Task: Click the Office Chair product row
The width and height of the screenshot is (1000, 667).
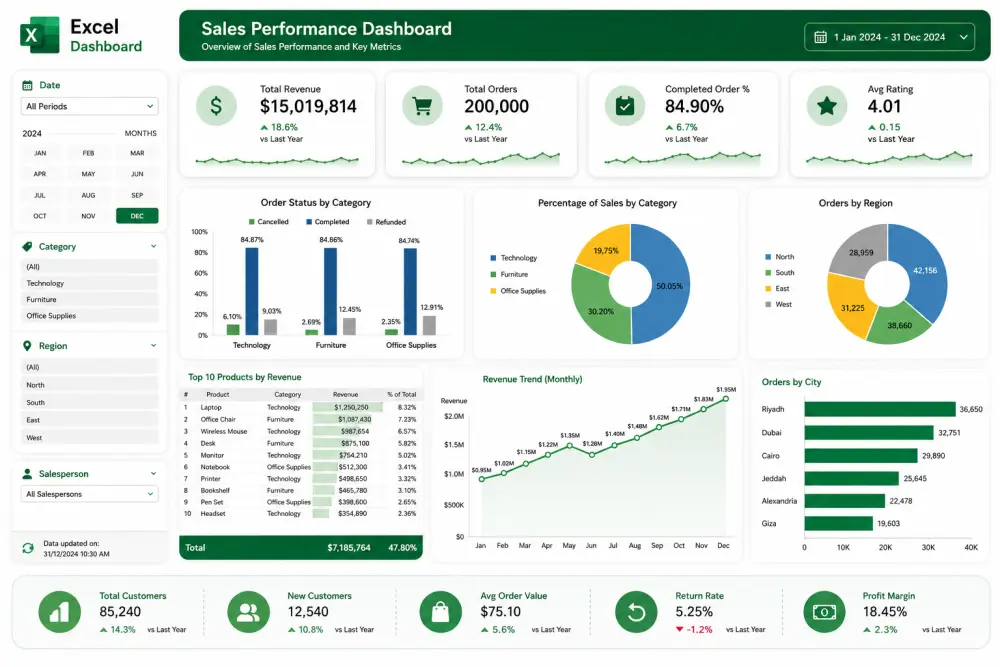Action: [301, 420]
